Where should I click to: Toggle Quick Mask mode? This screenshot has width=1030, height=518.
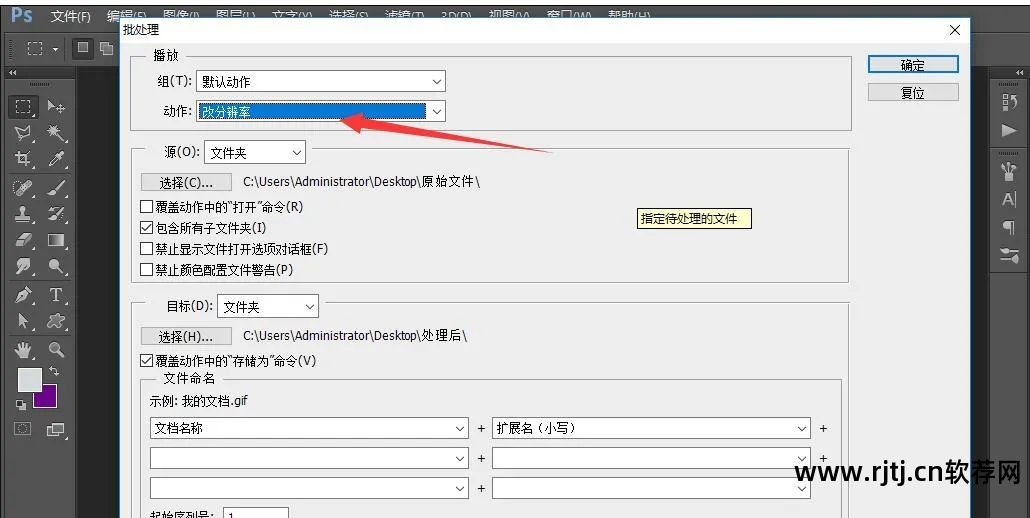23,429
